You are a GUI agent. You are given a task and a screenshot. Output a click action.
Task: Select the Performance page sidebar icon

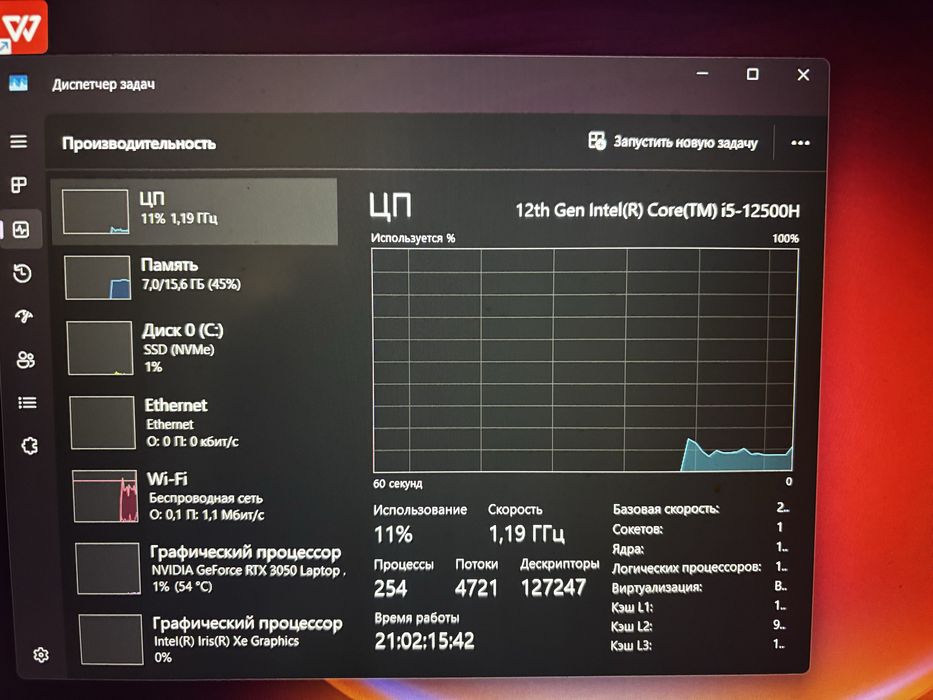pyautogui.click(x=21, y=230)
